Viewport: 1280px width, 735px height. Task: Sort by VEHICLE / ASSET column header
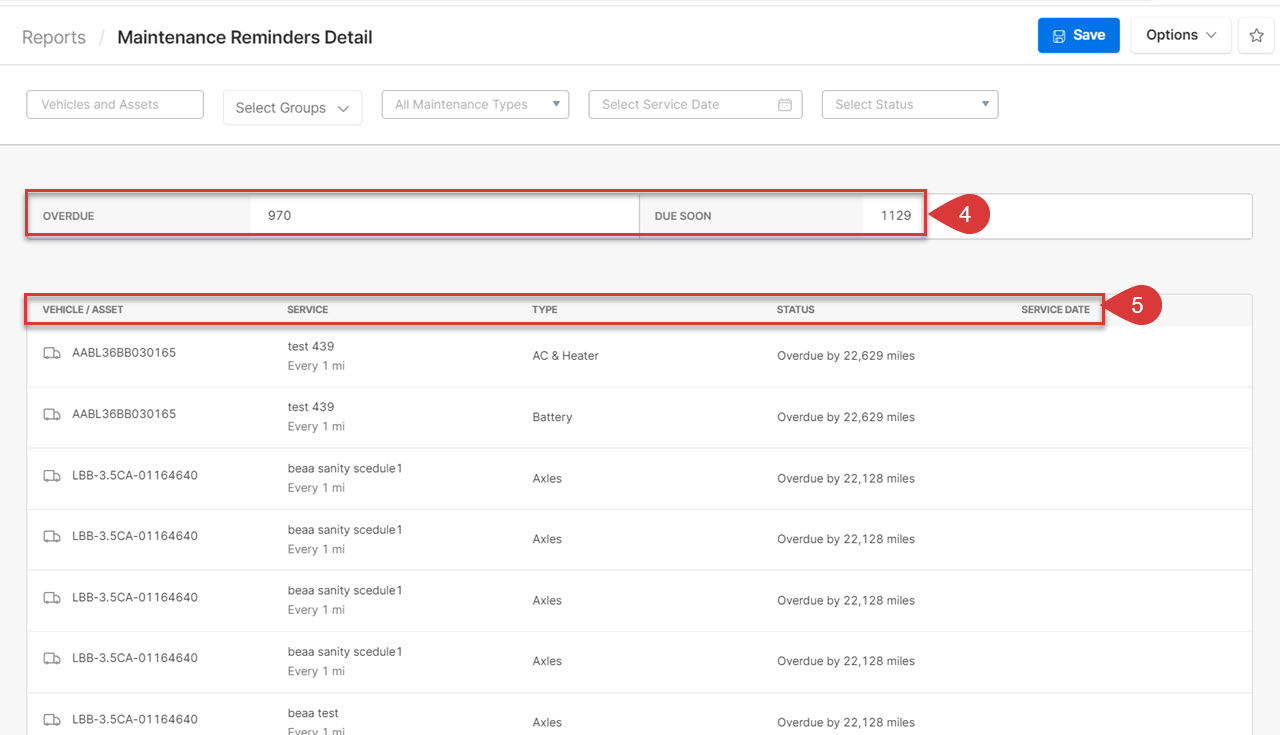click(83, 310)
